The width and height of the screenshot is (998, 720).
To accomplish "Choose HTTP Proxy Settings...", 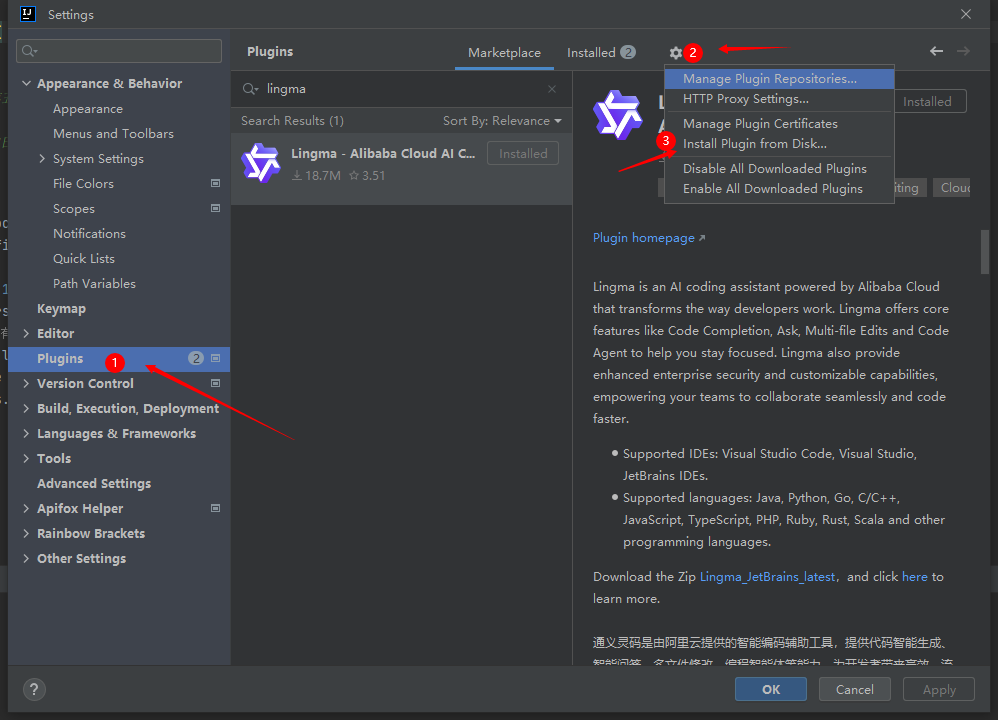I will click(x=779, y=99).
